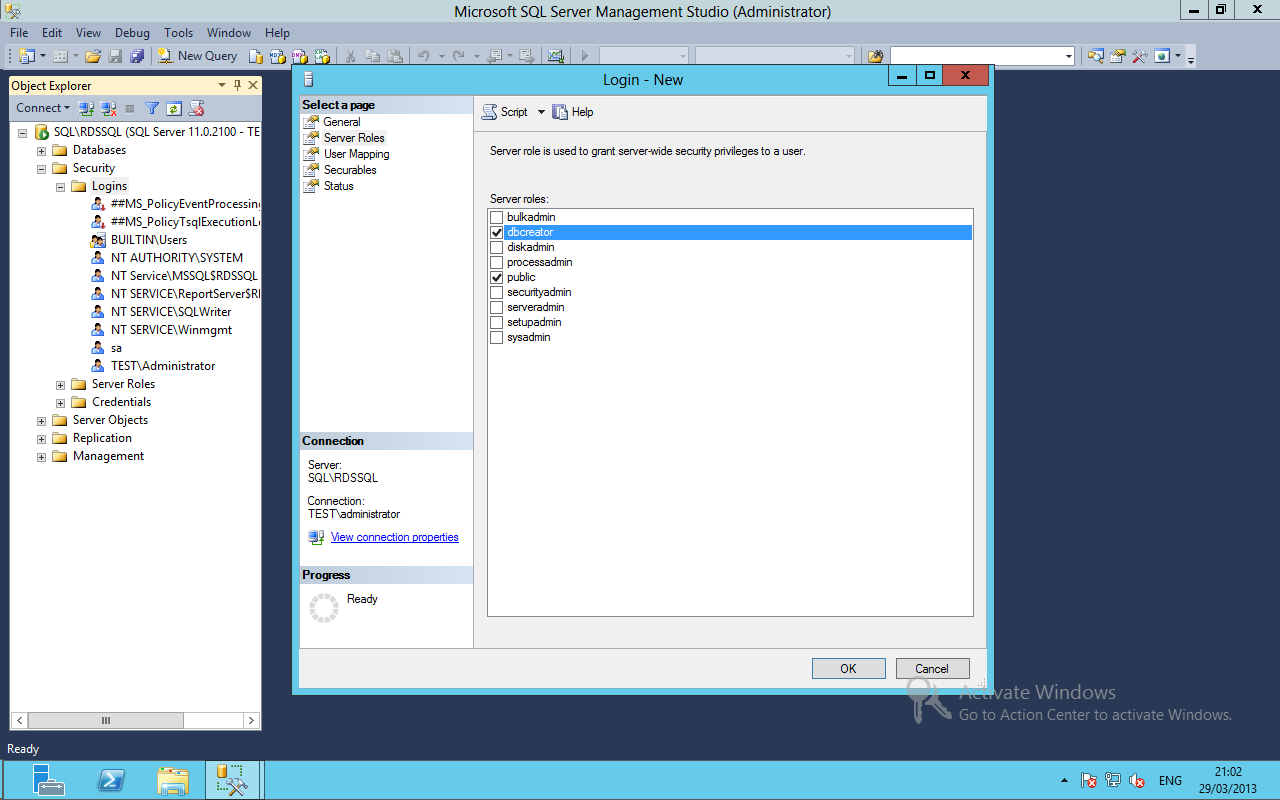This screenshot has width=1280, height=800.
Task: Cancel the Login - New dialog
Action: (932, 669)
